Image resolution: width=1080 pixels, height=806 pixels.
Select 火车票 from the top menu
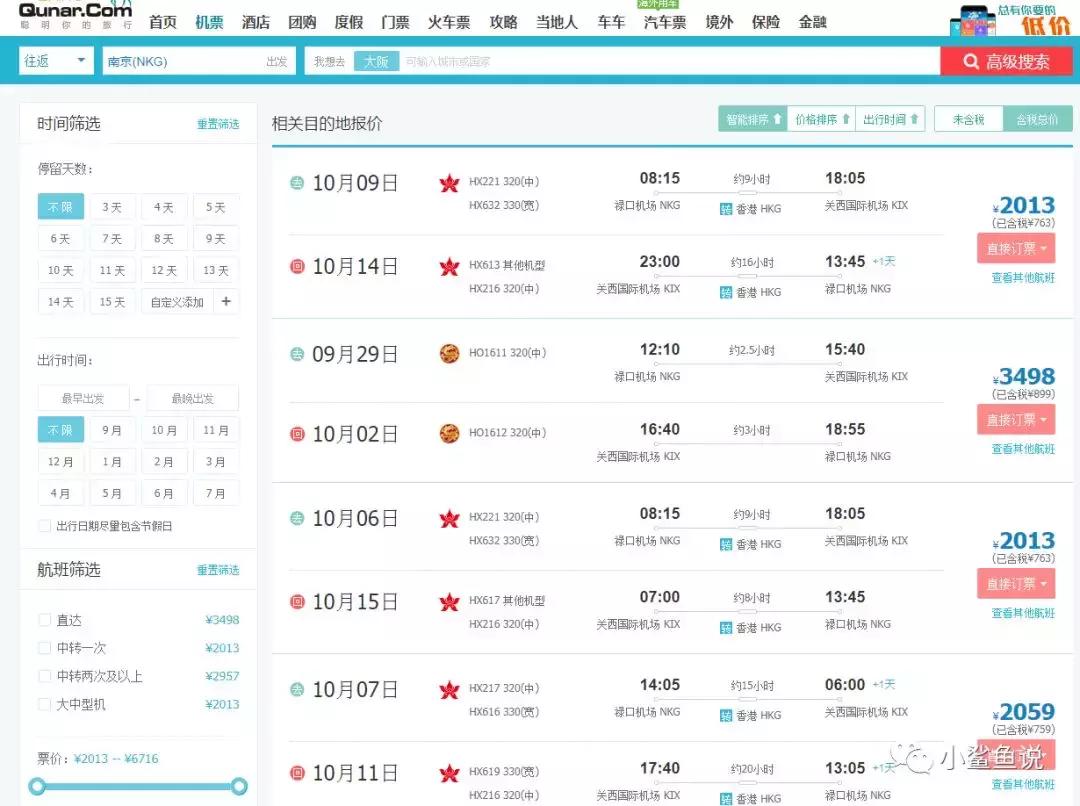click(x=449, y=20)
